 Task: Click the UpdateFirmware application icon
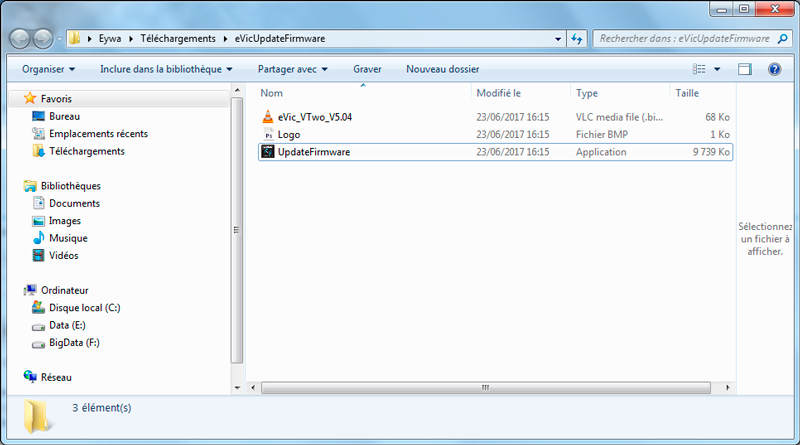[268, 152]
